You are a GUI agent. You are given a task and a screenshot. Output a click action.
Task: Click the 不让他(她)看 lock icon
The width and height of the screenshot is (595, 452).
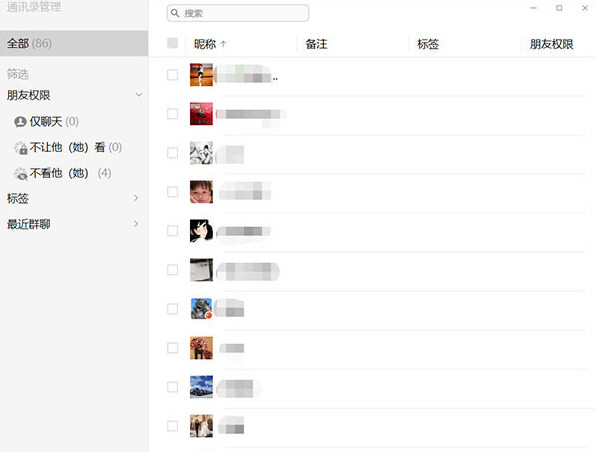coord(20,148)
